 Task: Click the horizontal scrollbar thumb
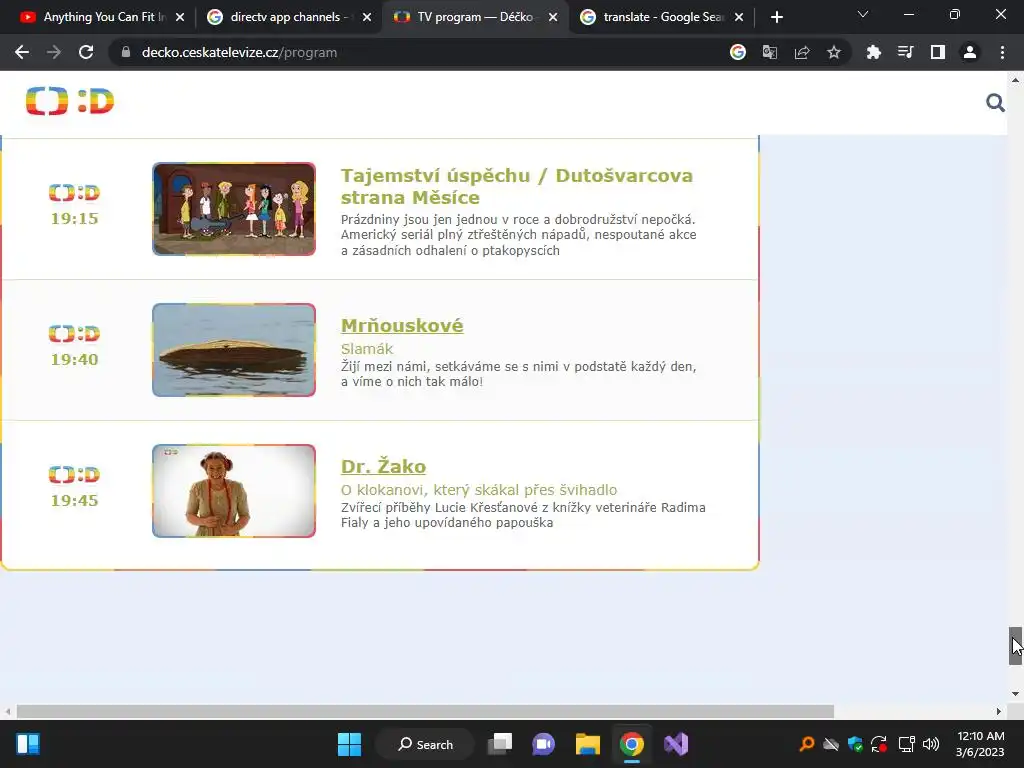click(425, 711)
